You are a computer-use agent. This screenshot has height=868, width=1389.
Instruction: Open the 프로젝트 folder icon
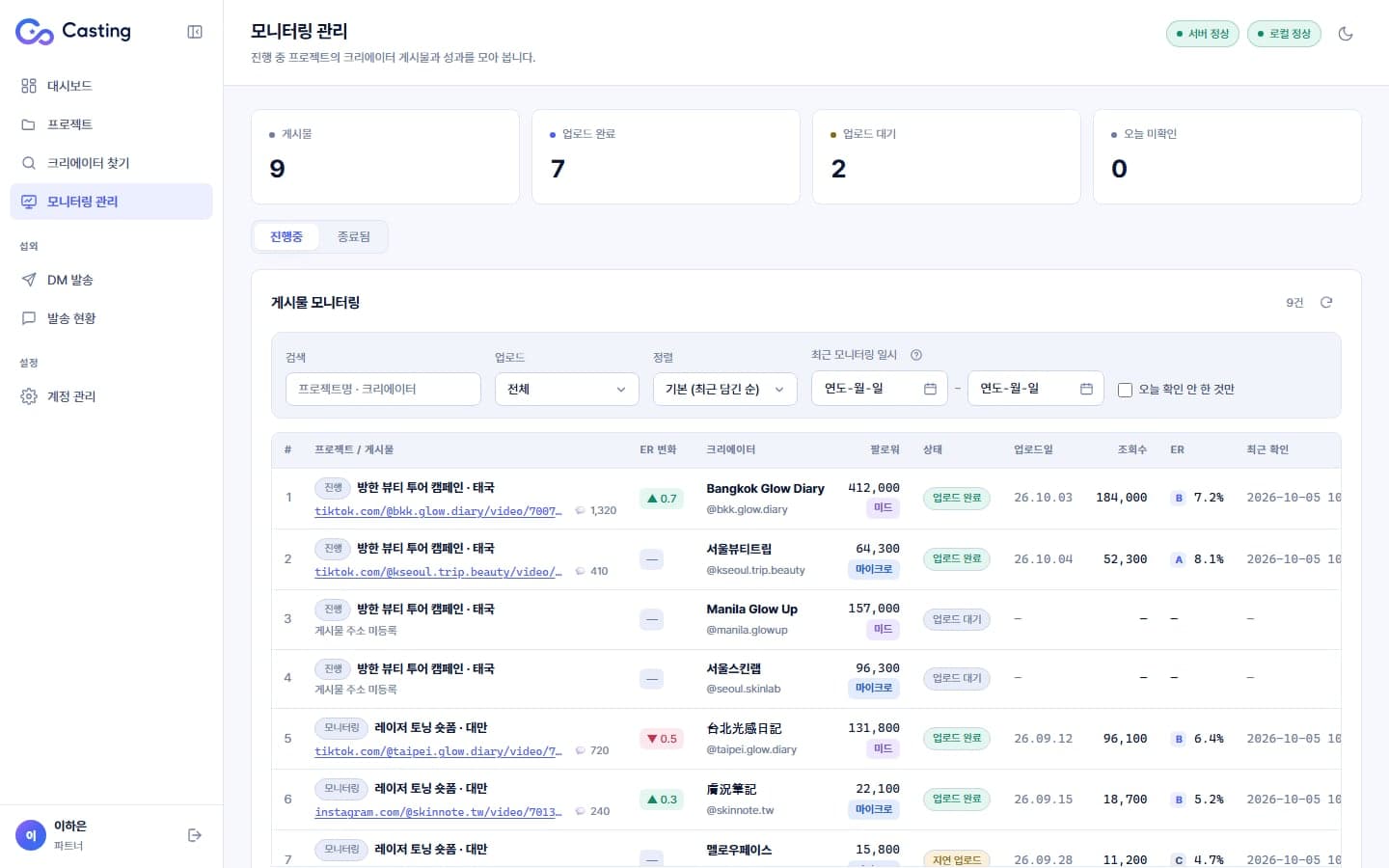tap(29, 124)
